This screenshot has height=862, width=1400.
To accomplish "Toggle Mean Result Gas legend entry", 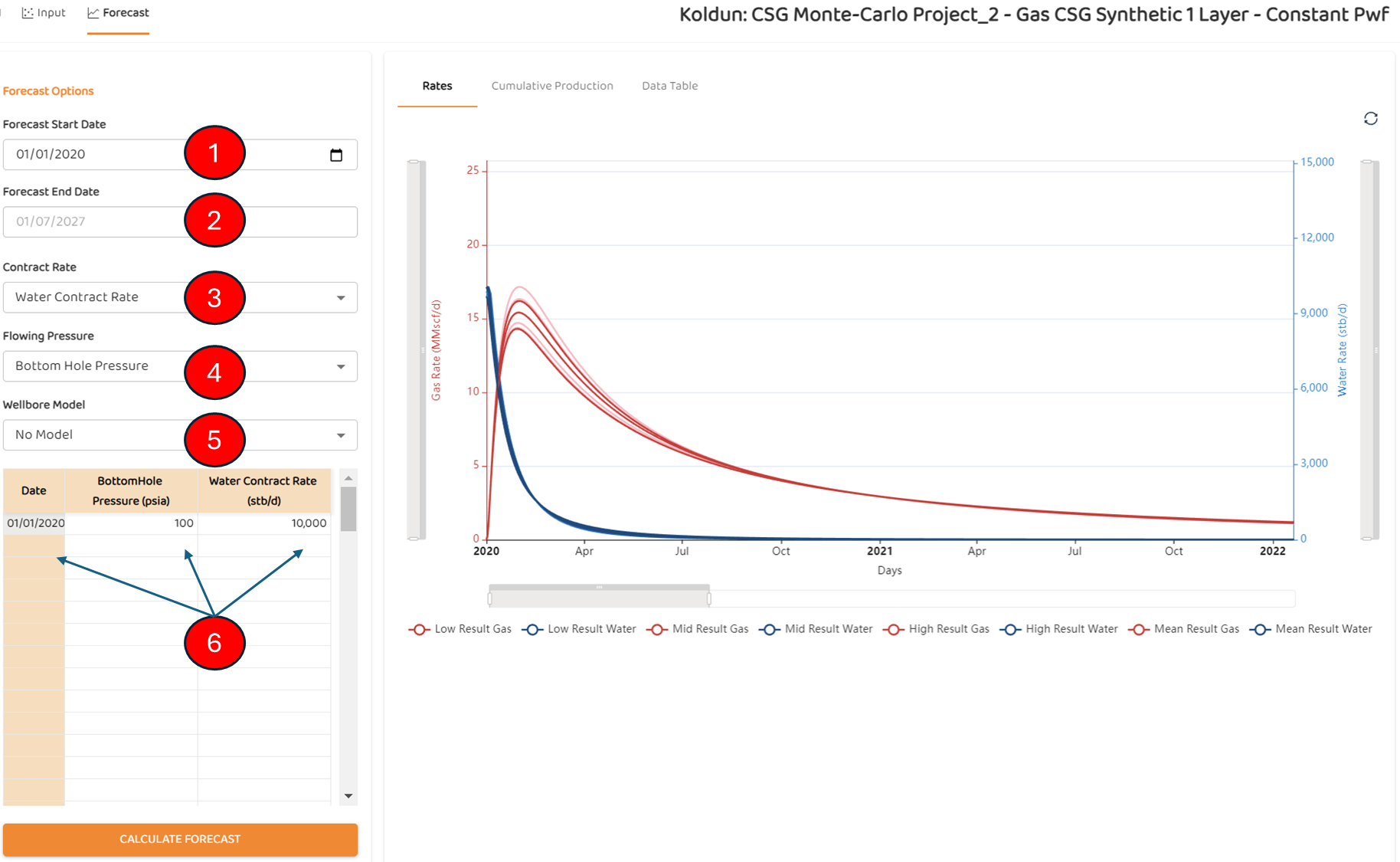I will coord(1185,629).
